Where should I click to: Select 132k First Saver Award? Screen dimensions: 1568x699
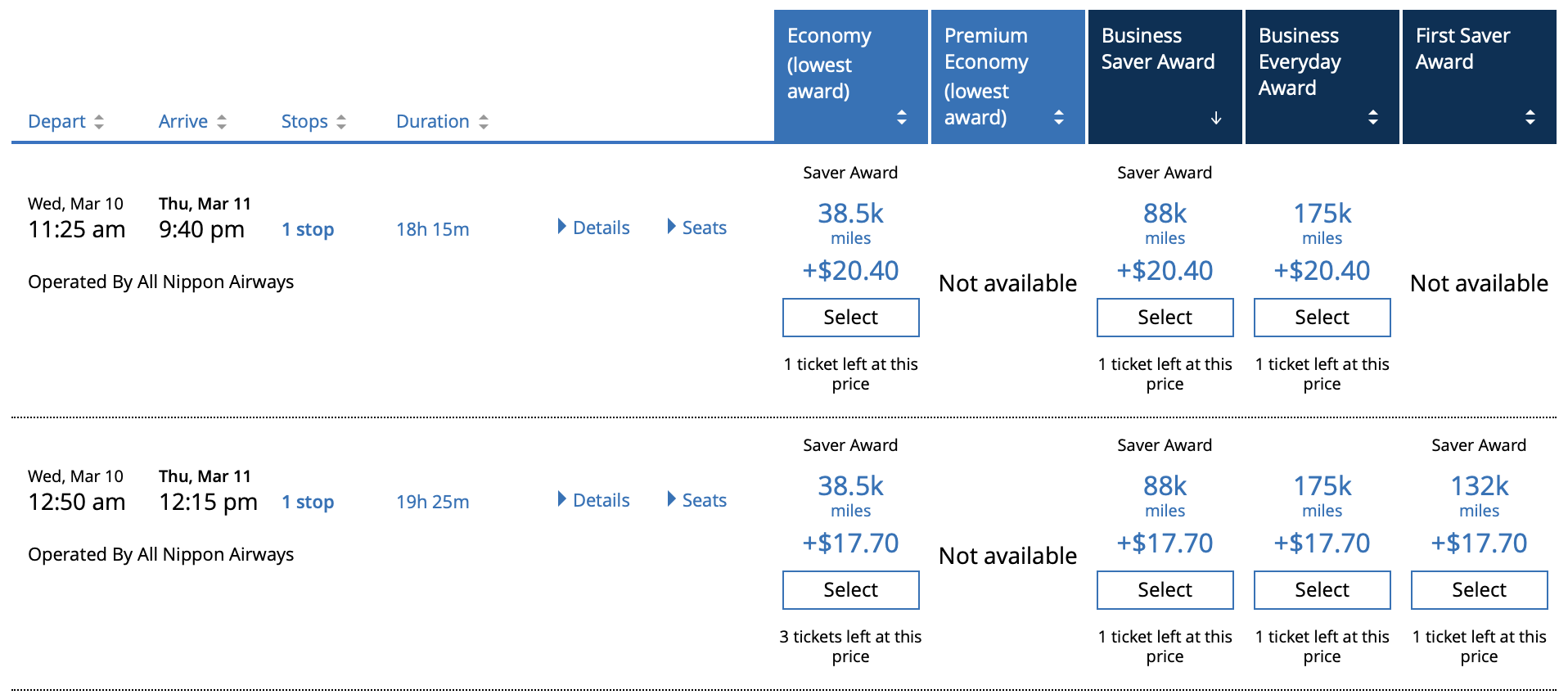tap(1480, 590)
